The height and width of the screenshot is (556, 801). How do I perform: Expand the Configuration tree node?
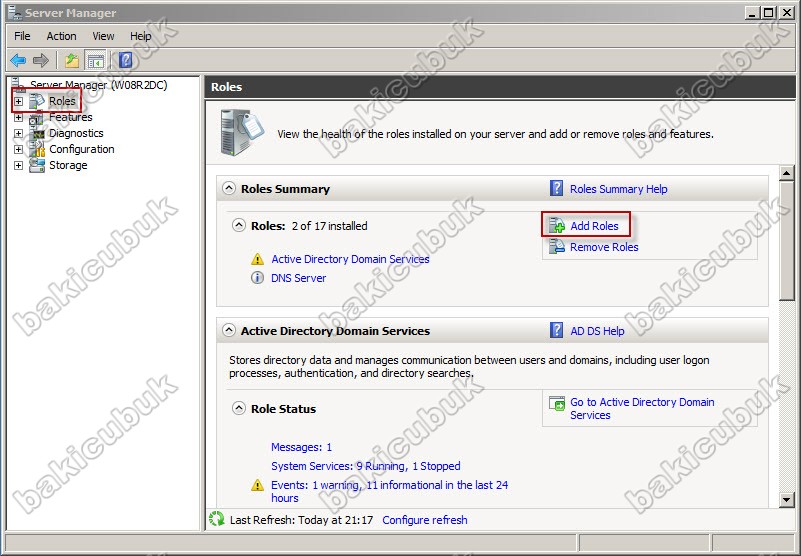(x=18, y=149)
